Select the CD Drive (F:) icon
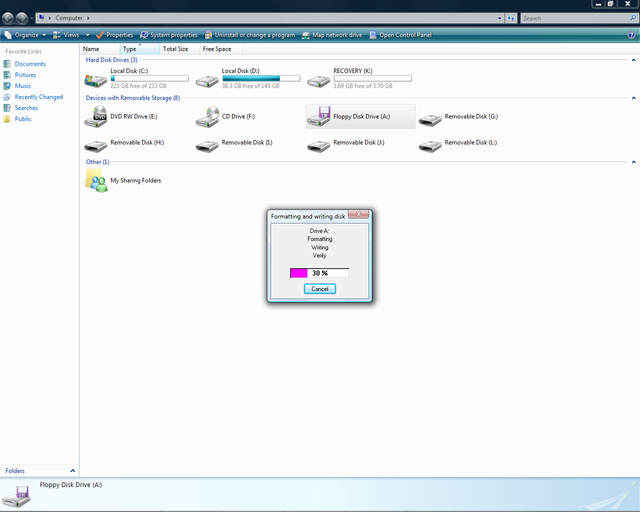 [208, 118]
